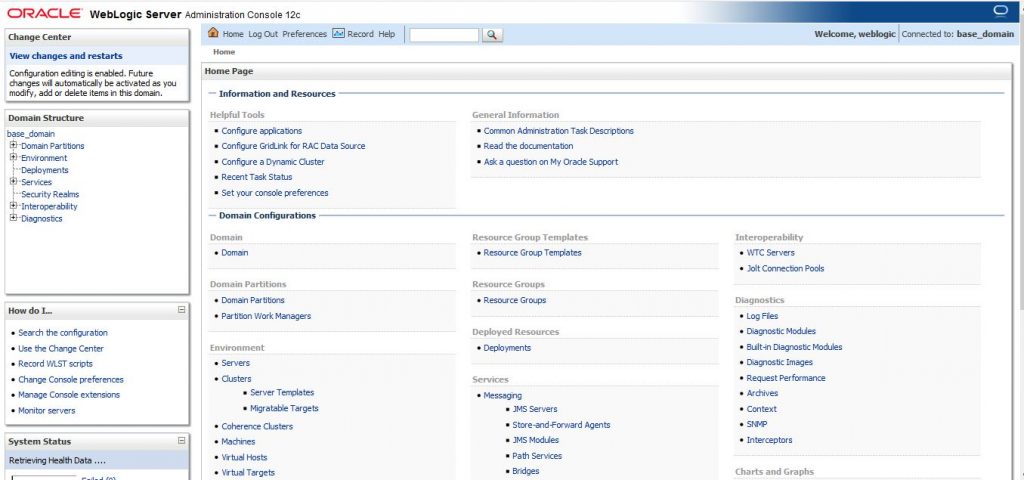Select Deployments in Domain Structure tree
Viewport: 1024px width, 480px height.
coord(44,170)
